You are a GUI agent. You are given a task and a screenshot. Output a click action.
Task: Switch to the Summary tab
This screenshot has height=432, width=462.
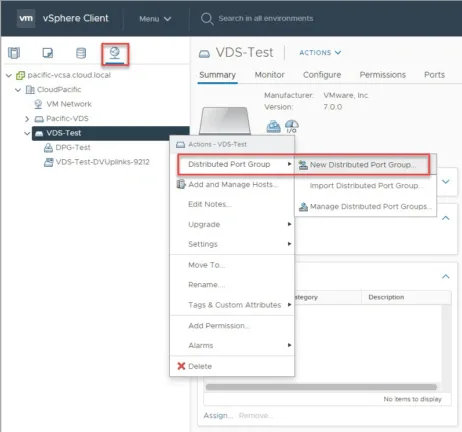(217, 75)
